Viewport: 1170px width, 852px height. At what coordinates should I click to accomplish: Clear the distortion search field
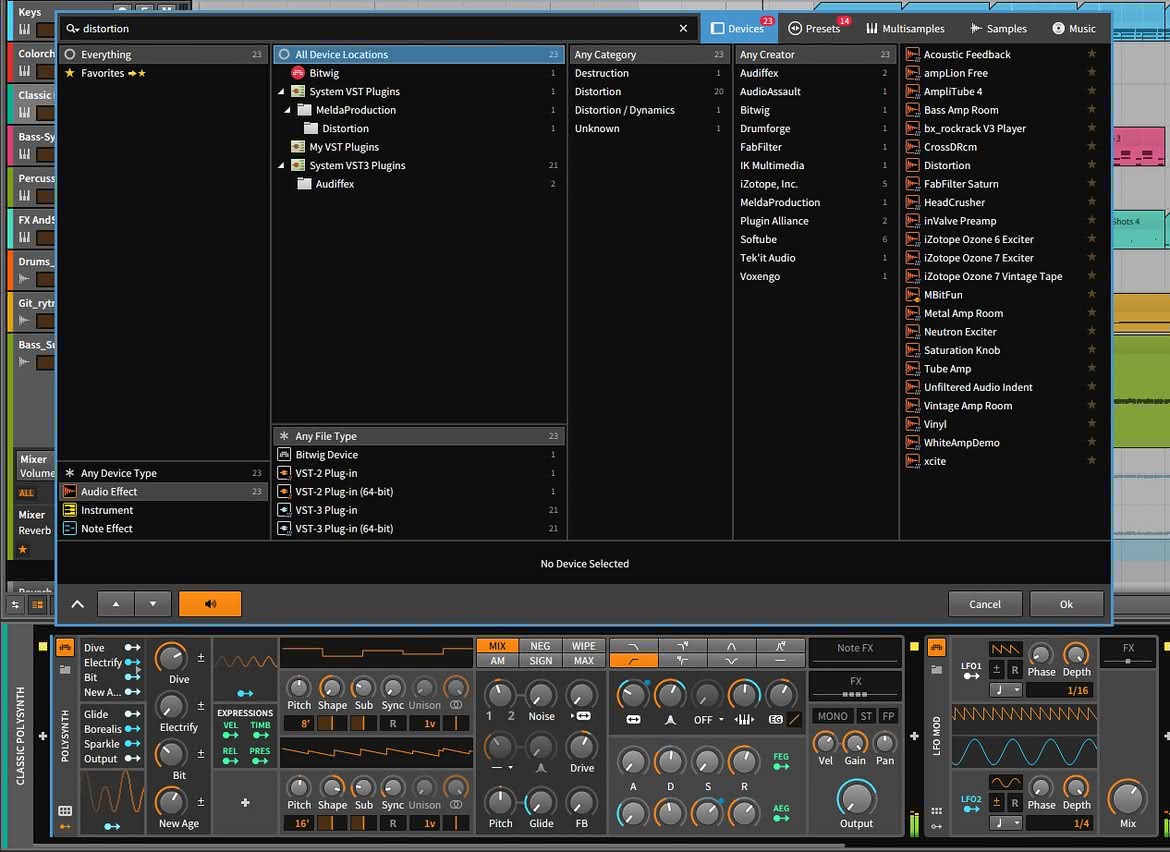coord(683,28)
